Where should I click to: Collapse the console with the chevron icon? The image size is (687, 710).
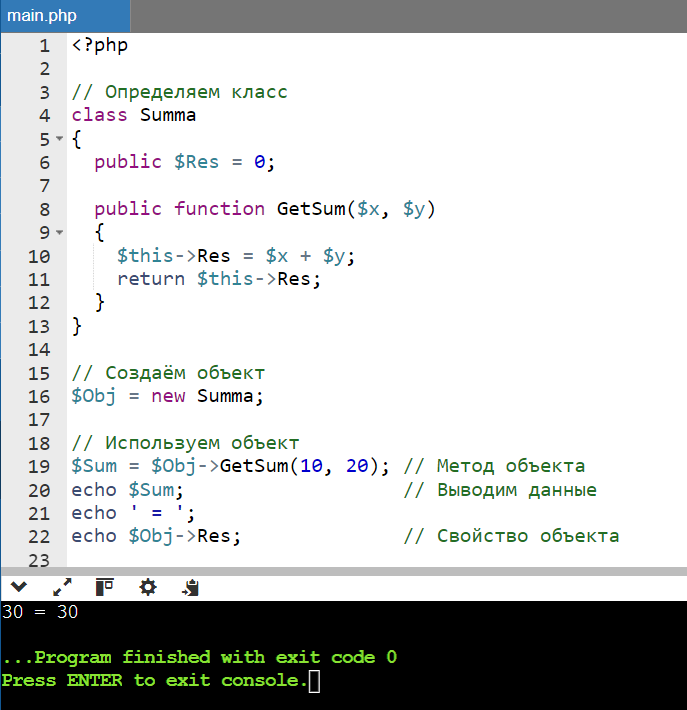pos(19,587)
